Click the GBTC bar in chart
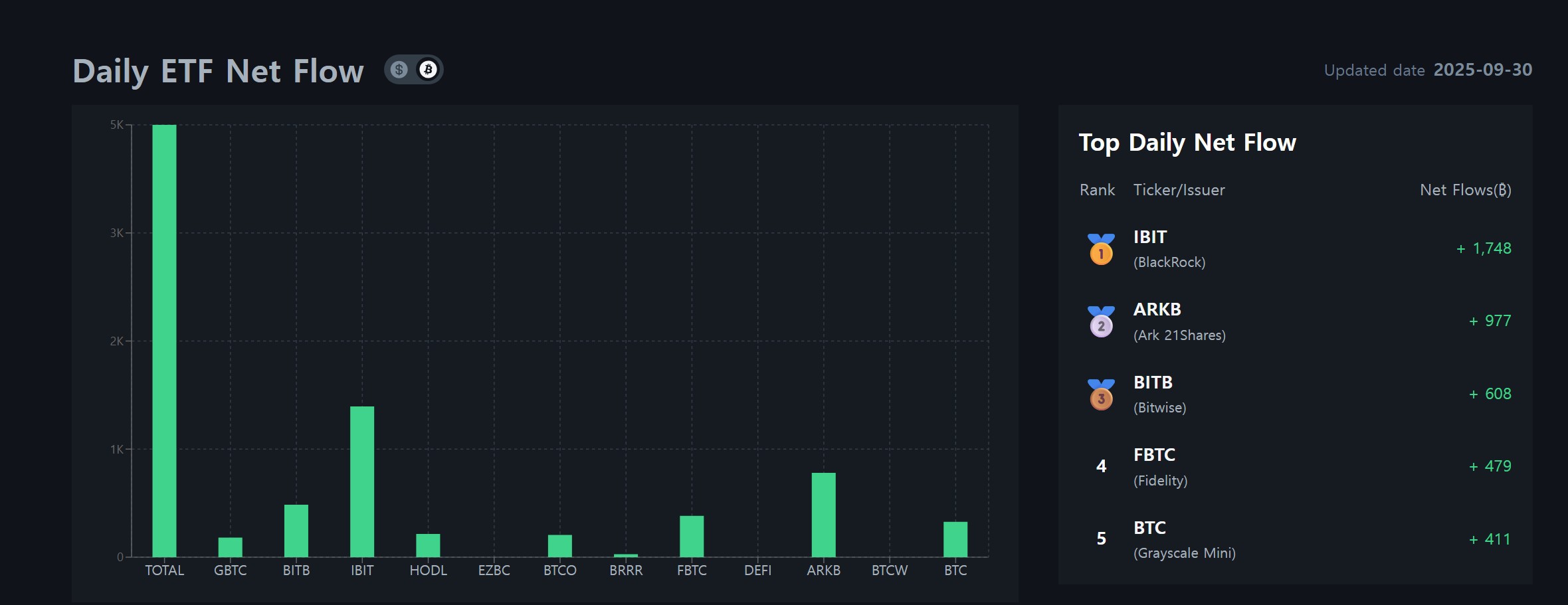Viewport: 1568px width, 605px height. click(231, 547)
